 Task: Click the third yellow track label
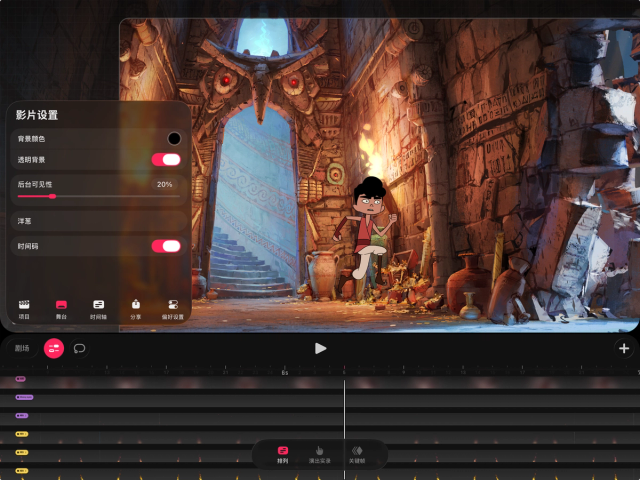22,471
